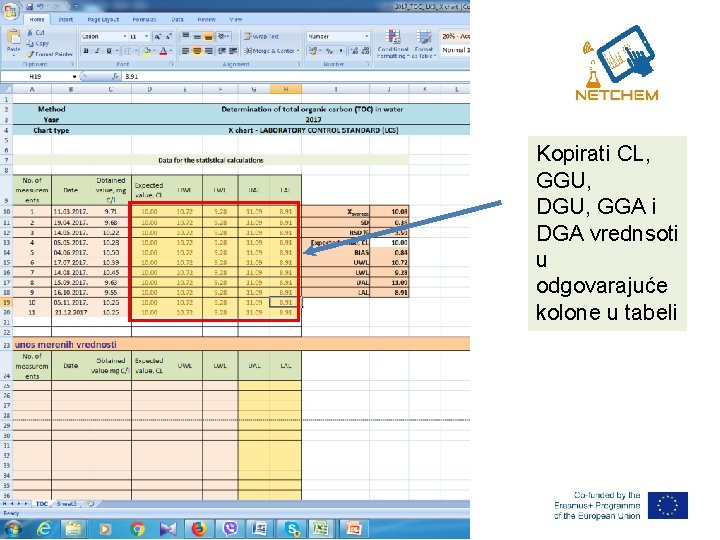Screen dimensions: 720x540
Task: Open text orientation options
Action: 224,36
